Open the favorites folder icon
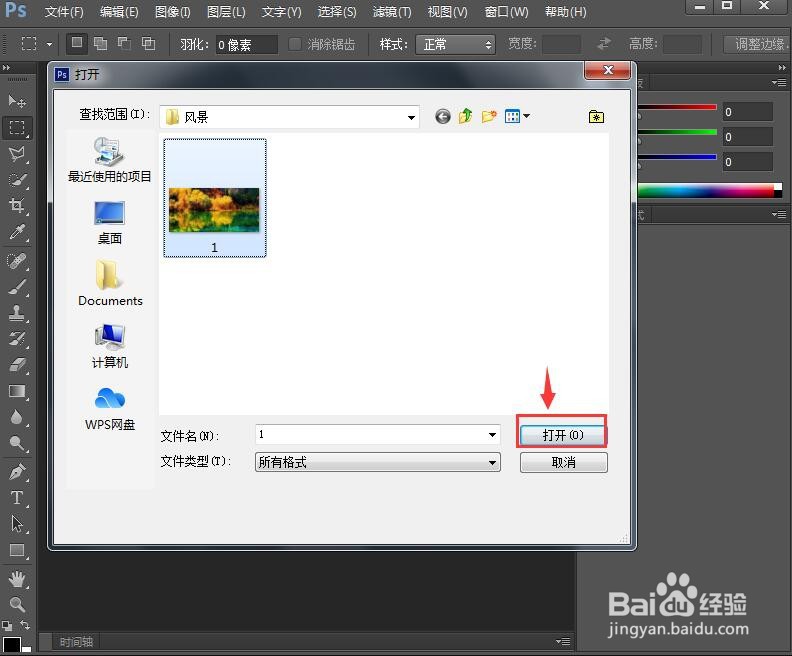Viewport: 792px width, 656px height. 596,117
